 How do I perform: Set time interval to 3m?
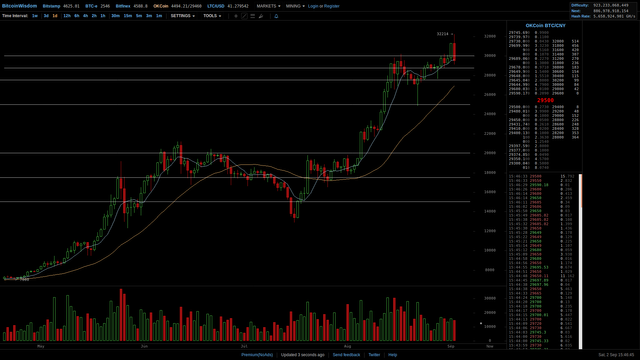click(x=149, y=16)
